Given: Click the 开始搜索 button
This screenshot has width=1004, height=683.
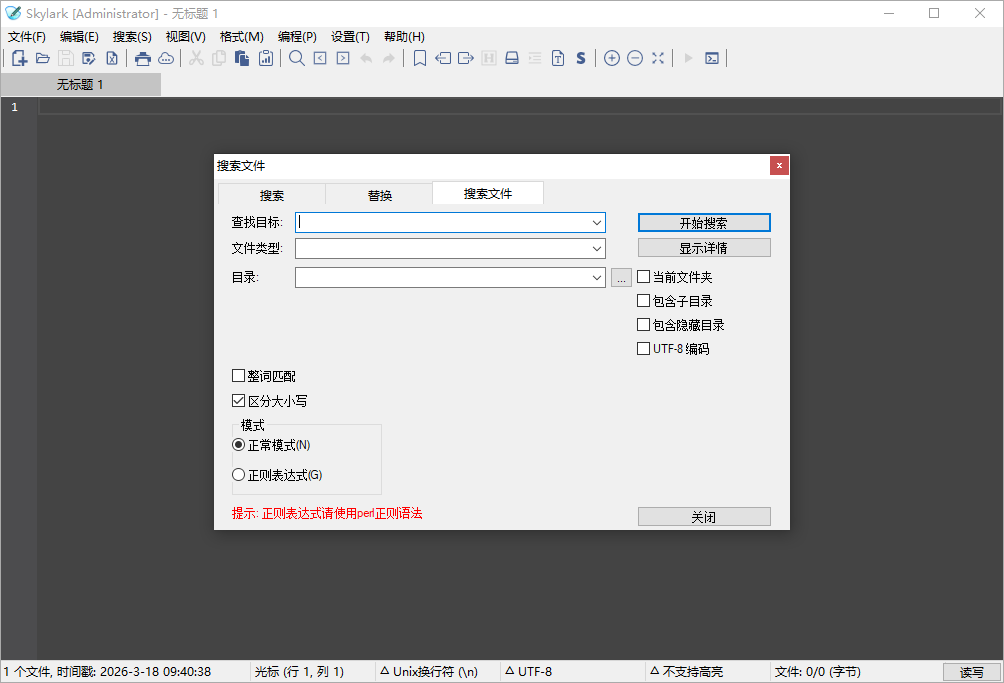Looking at the screenshot, I should (x=703, y=222).
